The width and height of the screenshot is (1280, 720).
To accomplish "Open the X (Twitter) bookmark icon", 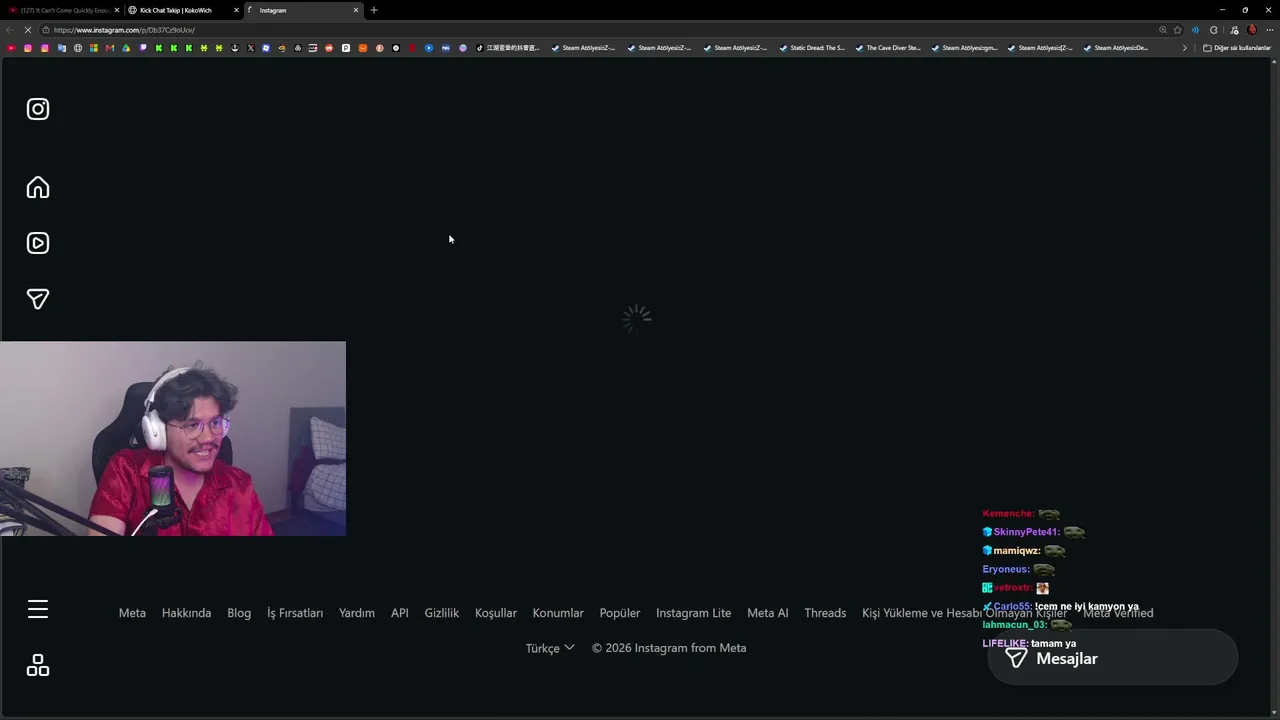I will (250, 48).
